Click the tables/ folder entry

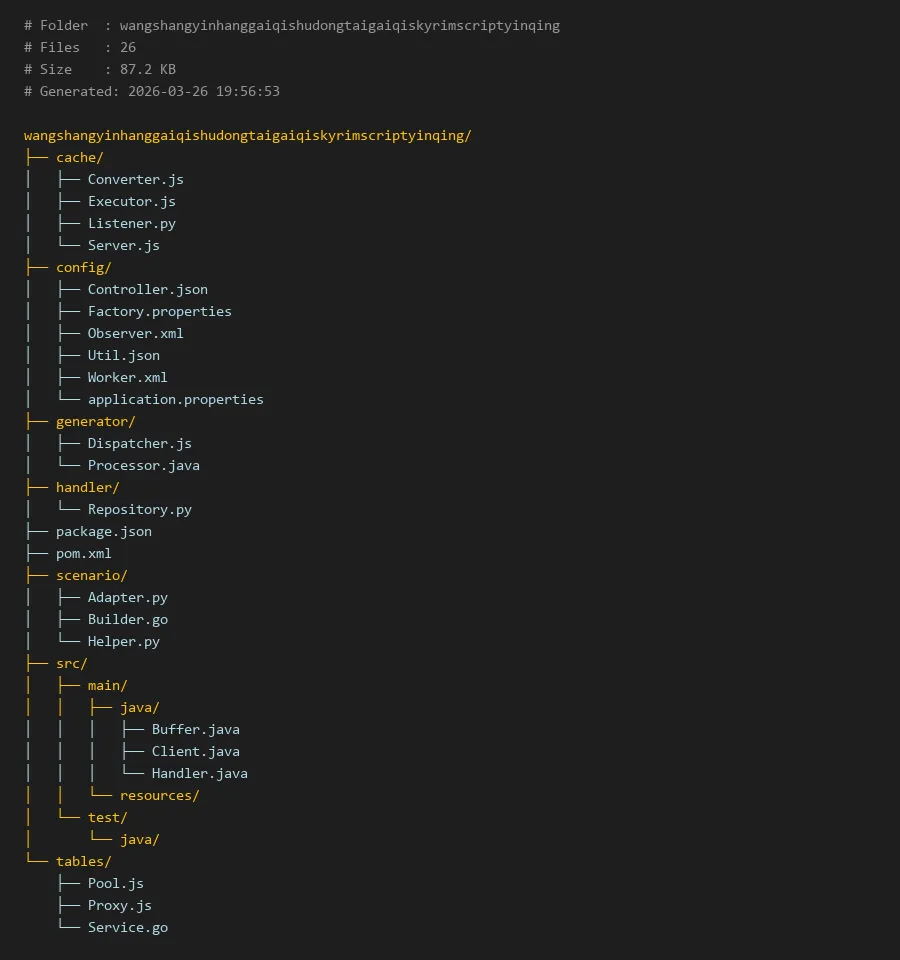coord(83,862)
